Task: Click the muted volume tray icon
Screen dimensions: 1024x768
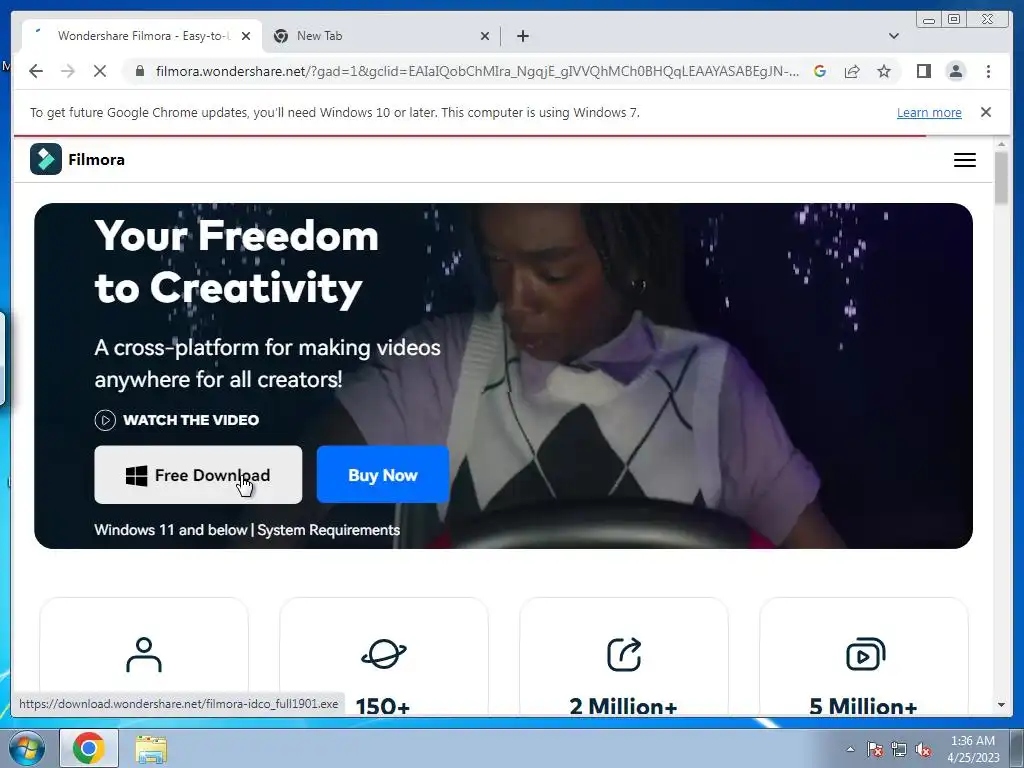Action: [x=923, y=749]
